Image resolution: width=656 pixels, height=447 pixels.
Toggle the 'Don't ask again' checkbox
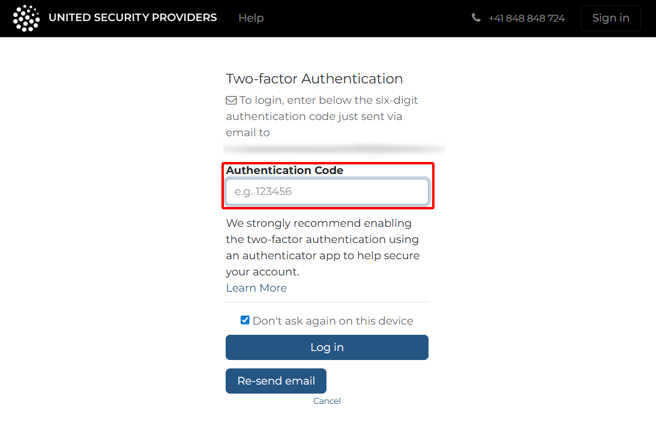click(245, 320)
